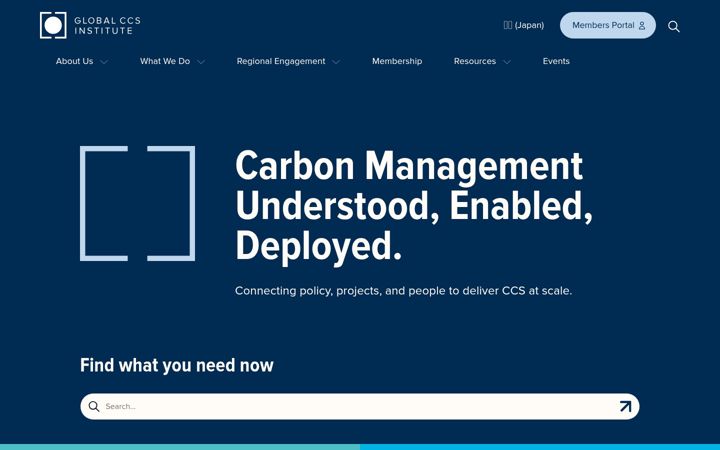Go to the Membership page
The width and height of the screenshot is (720, 450).
[x=397, y=61]
